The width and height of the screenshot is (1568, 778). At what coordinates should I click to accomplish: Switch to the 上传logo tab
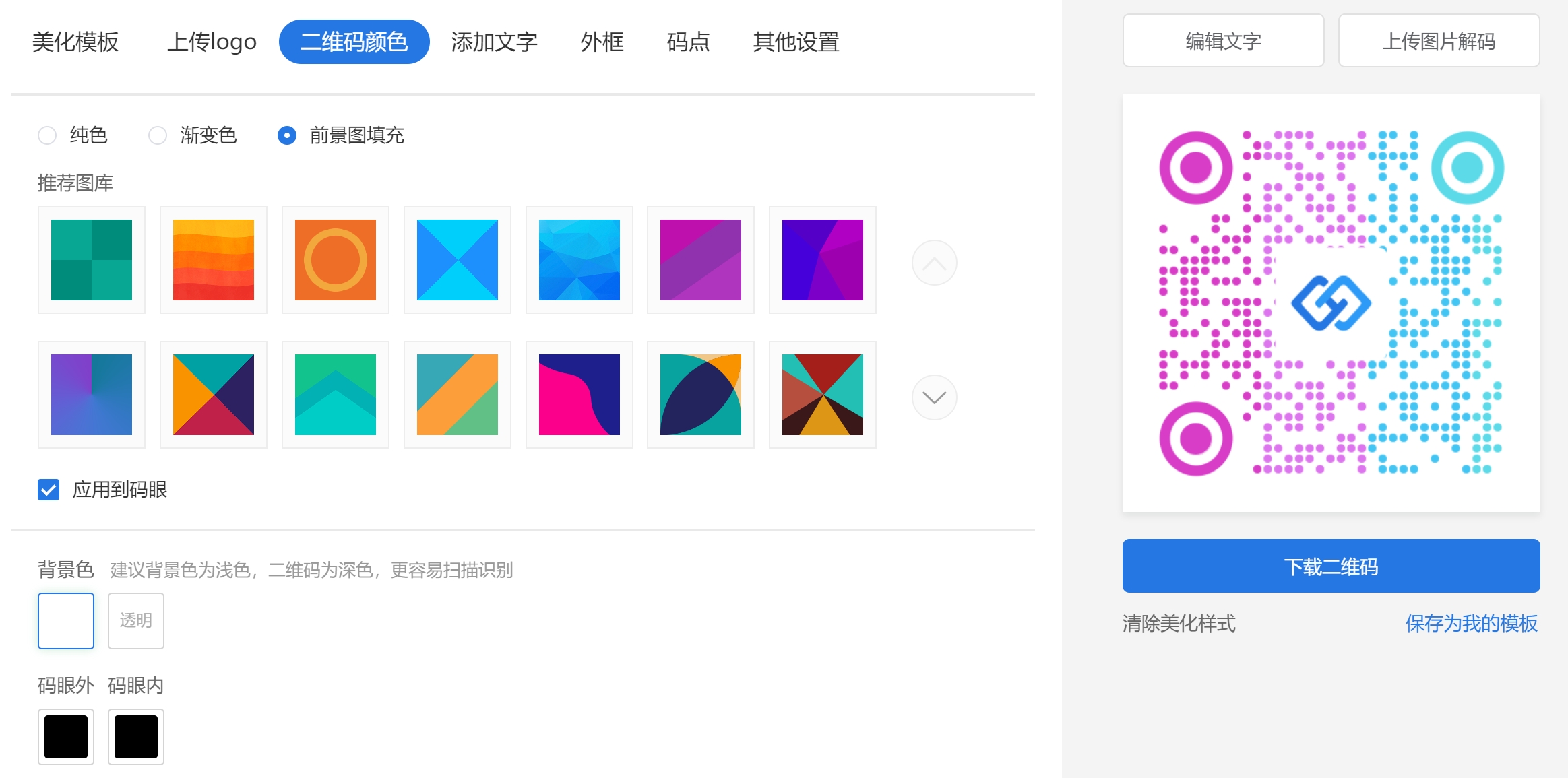point(212,42)
